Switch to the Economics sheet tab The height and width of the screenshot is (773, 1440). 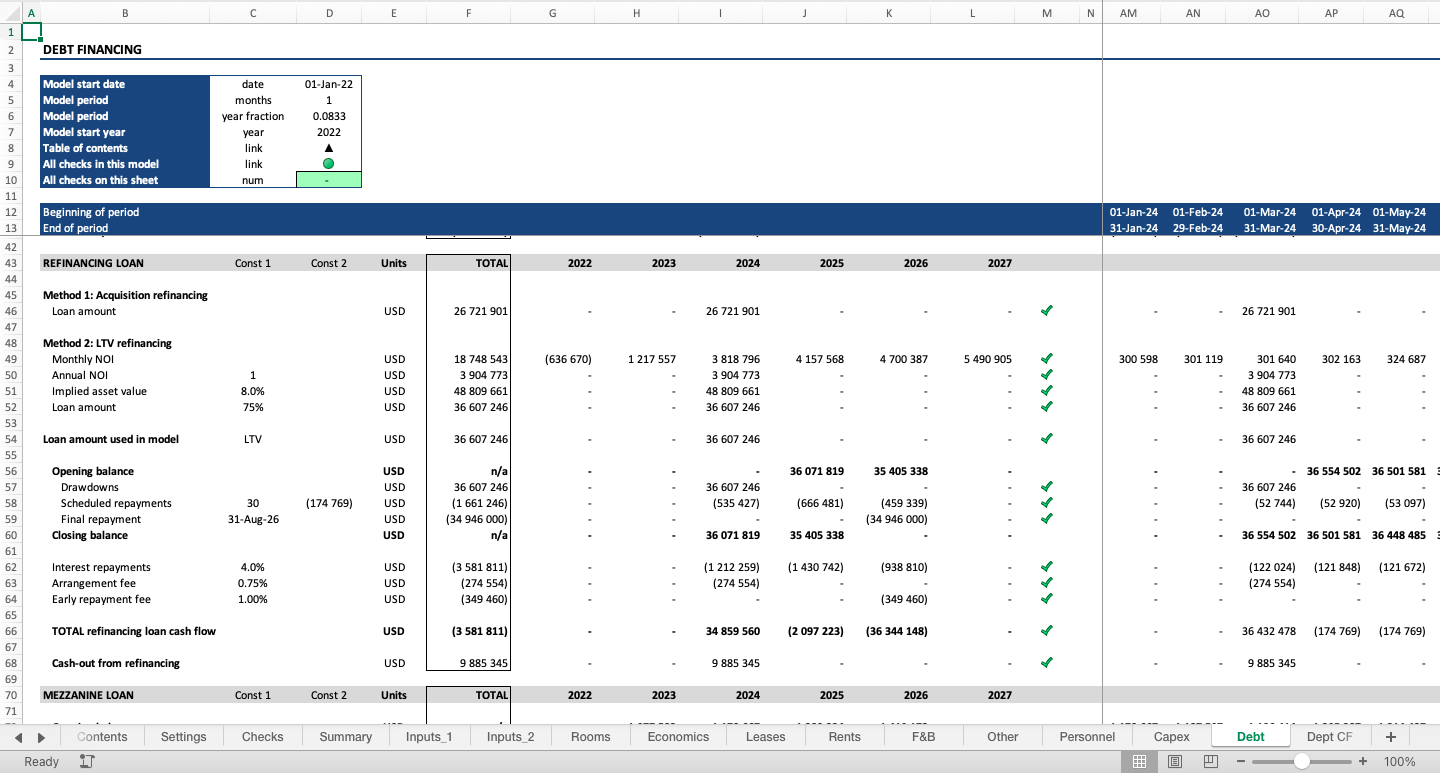click(678, 736)
